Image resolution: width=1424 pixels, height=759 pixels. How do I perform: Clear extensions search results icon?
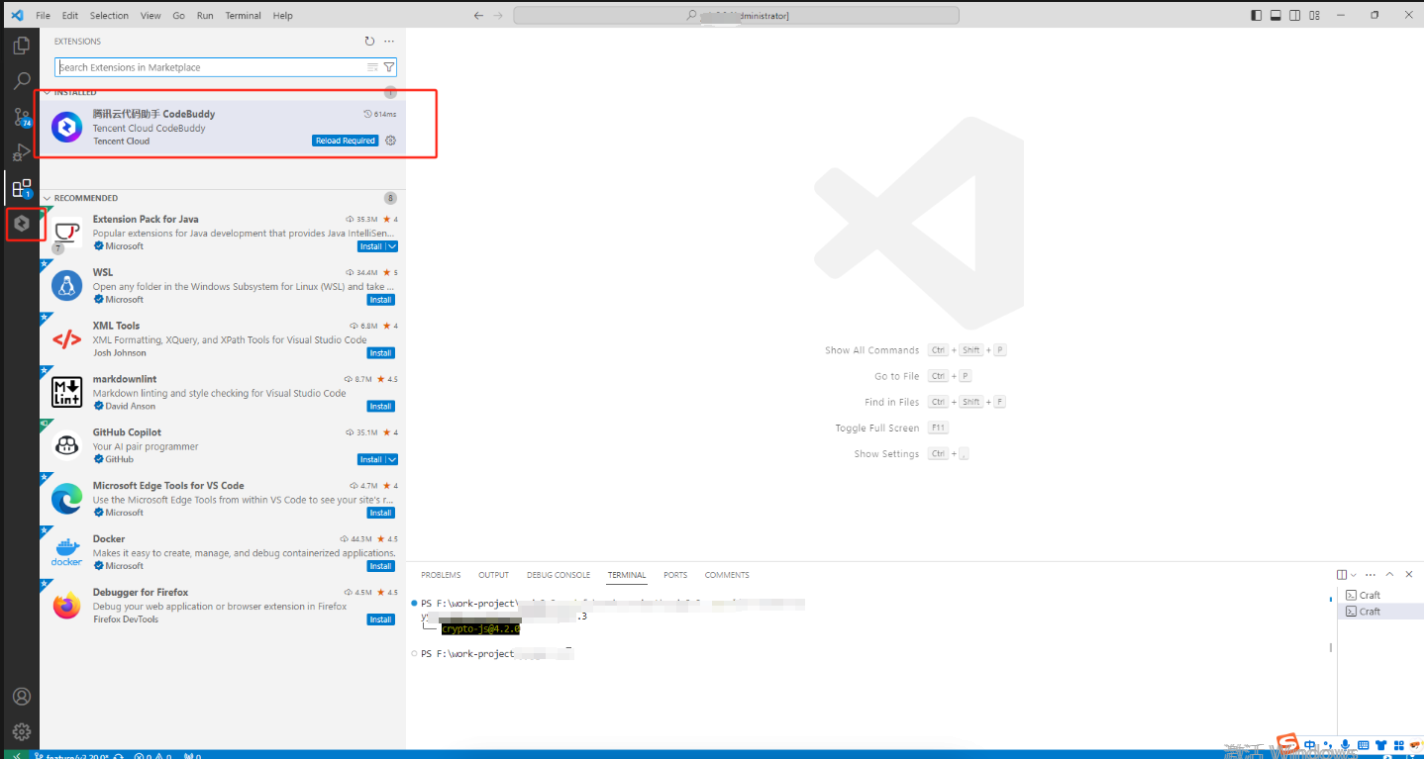[373, 67]
